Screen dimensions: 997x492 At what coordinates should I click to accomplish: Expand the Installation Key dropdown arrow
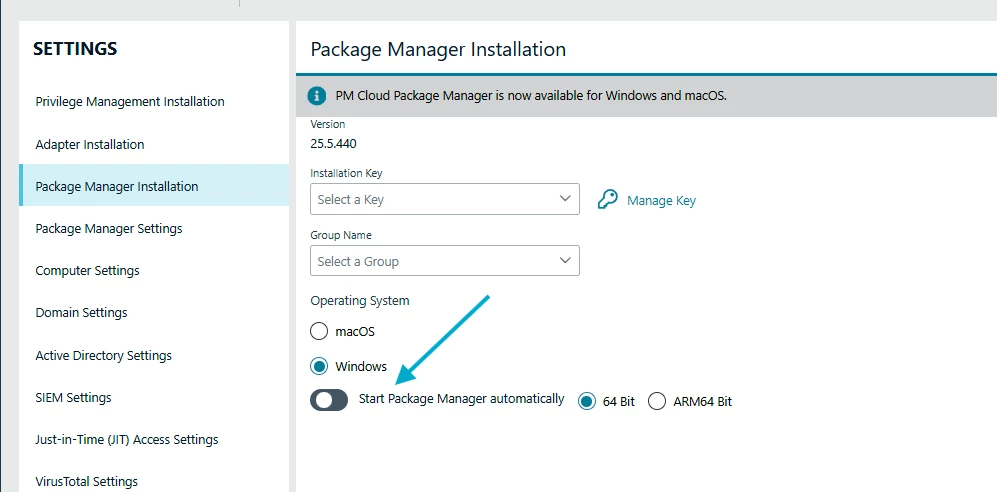point(565,199)
